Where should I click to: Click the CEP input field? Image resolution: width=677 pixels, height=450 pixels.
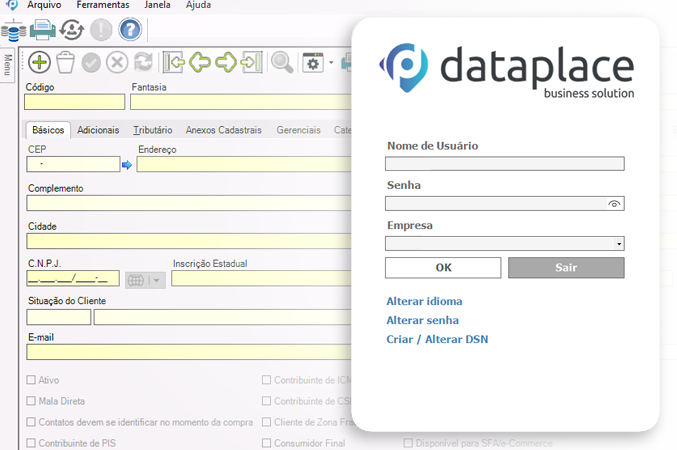point(73,164)
